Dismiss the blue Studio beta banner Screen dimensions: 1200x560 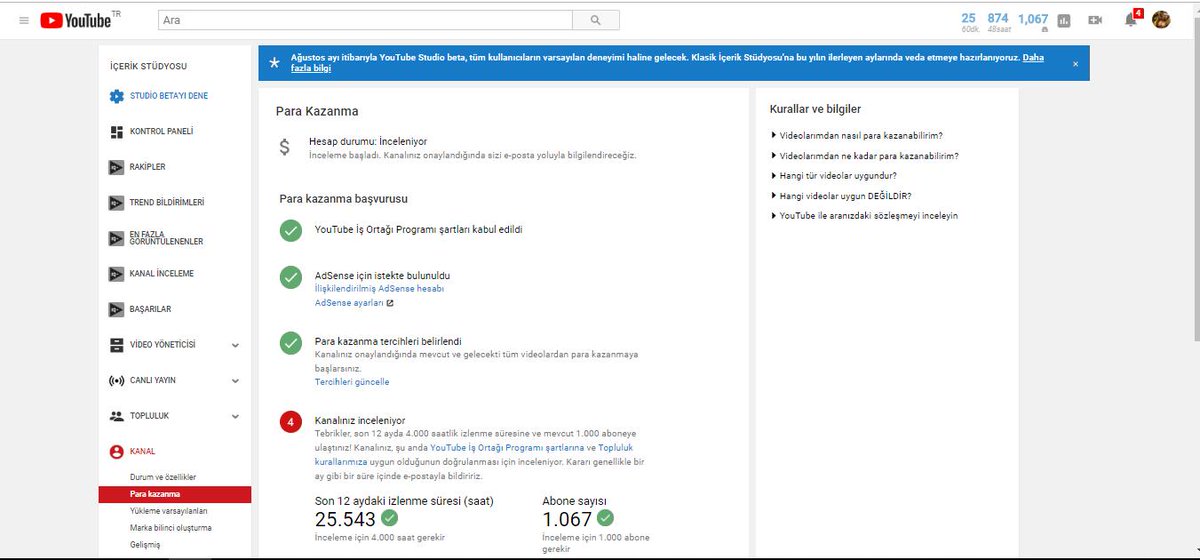1075,63
